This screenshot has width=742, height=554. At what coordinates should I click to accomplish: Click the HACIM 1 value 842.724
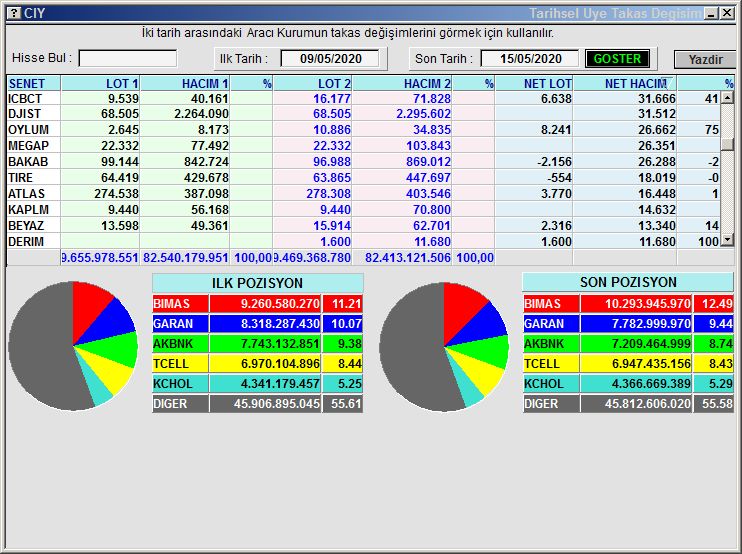pyautogui.click(x=206, y=162)
